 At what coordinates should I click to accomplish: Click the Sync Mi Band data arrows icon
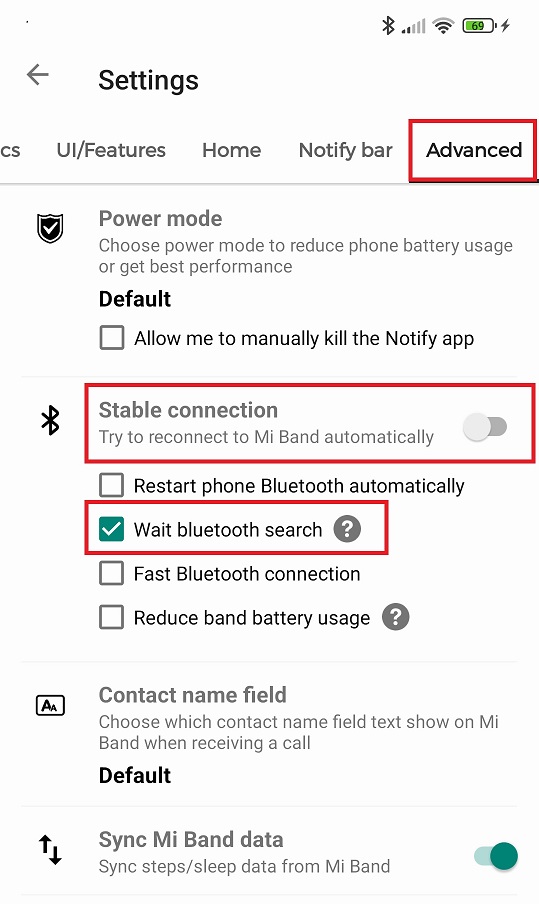50,850
